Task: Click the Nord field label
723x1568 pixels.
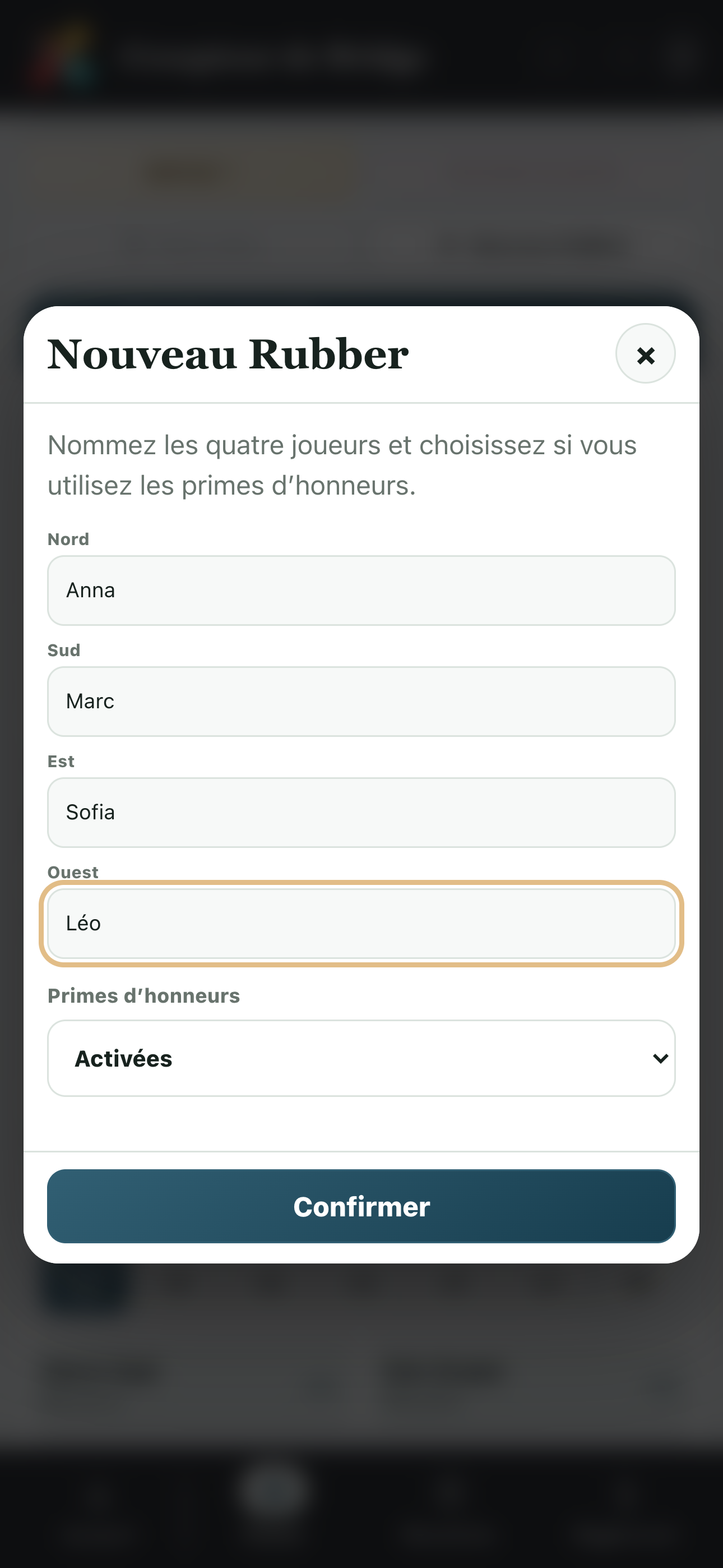Action: [x=68, y=539]
